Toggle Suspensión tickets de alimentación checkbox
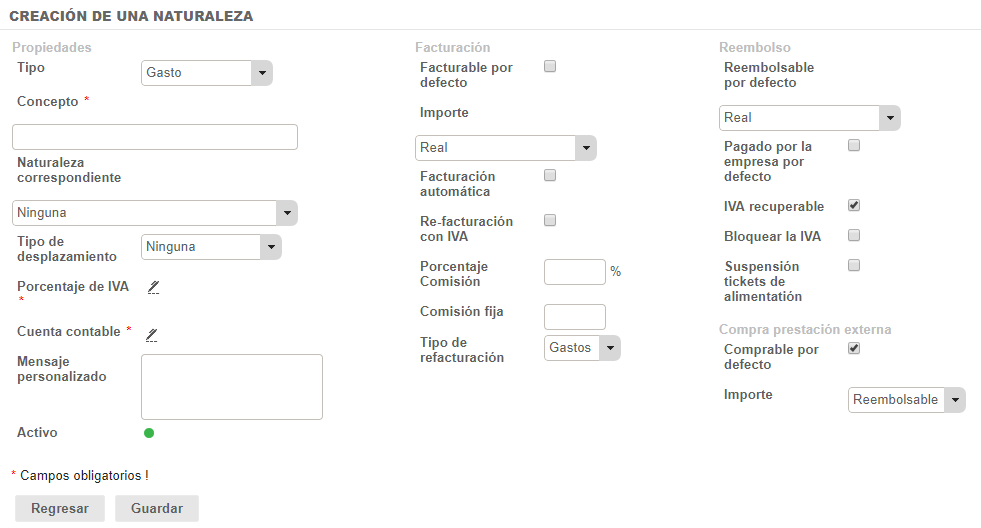981x528 pixels. point(854,266)
